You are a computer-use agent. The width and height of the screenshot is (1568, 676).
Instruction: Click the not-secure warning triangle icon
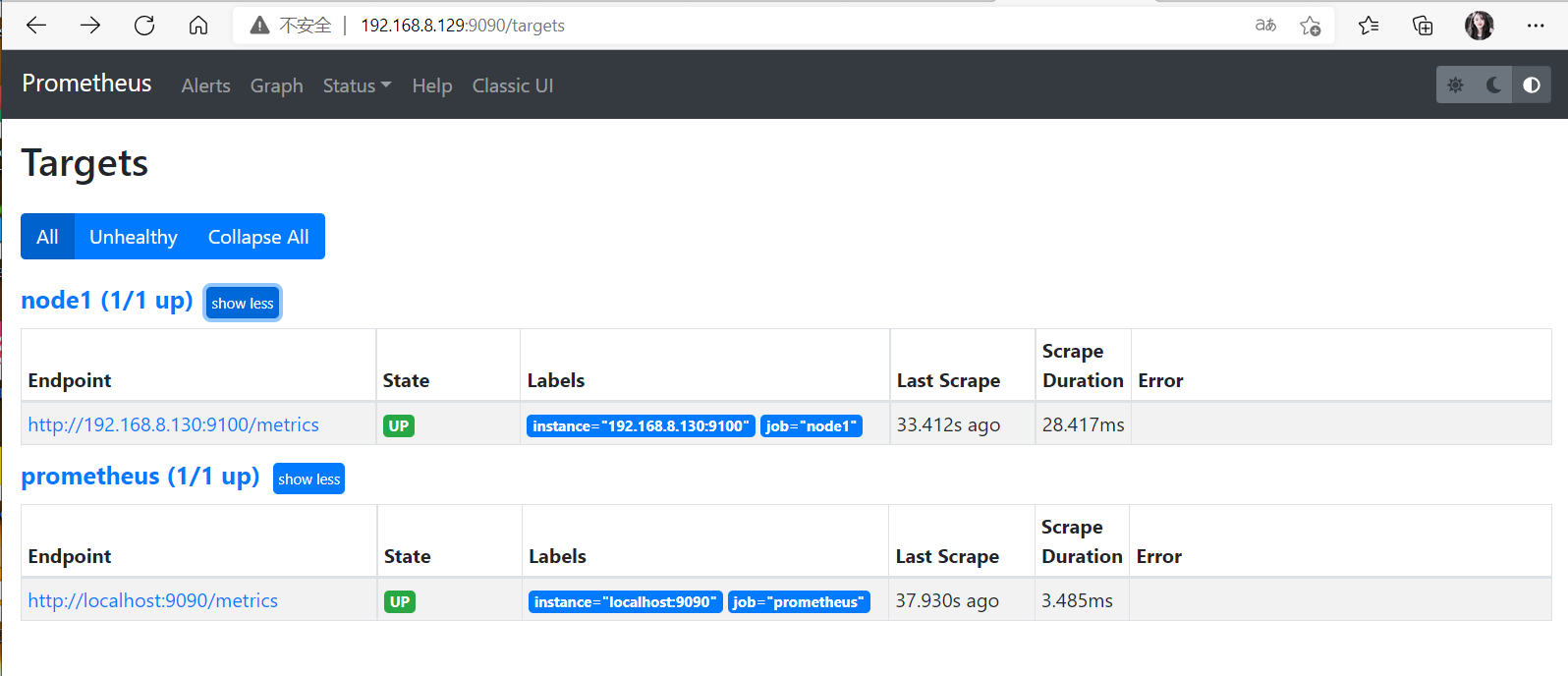click(x=259, y=26)
